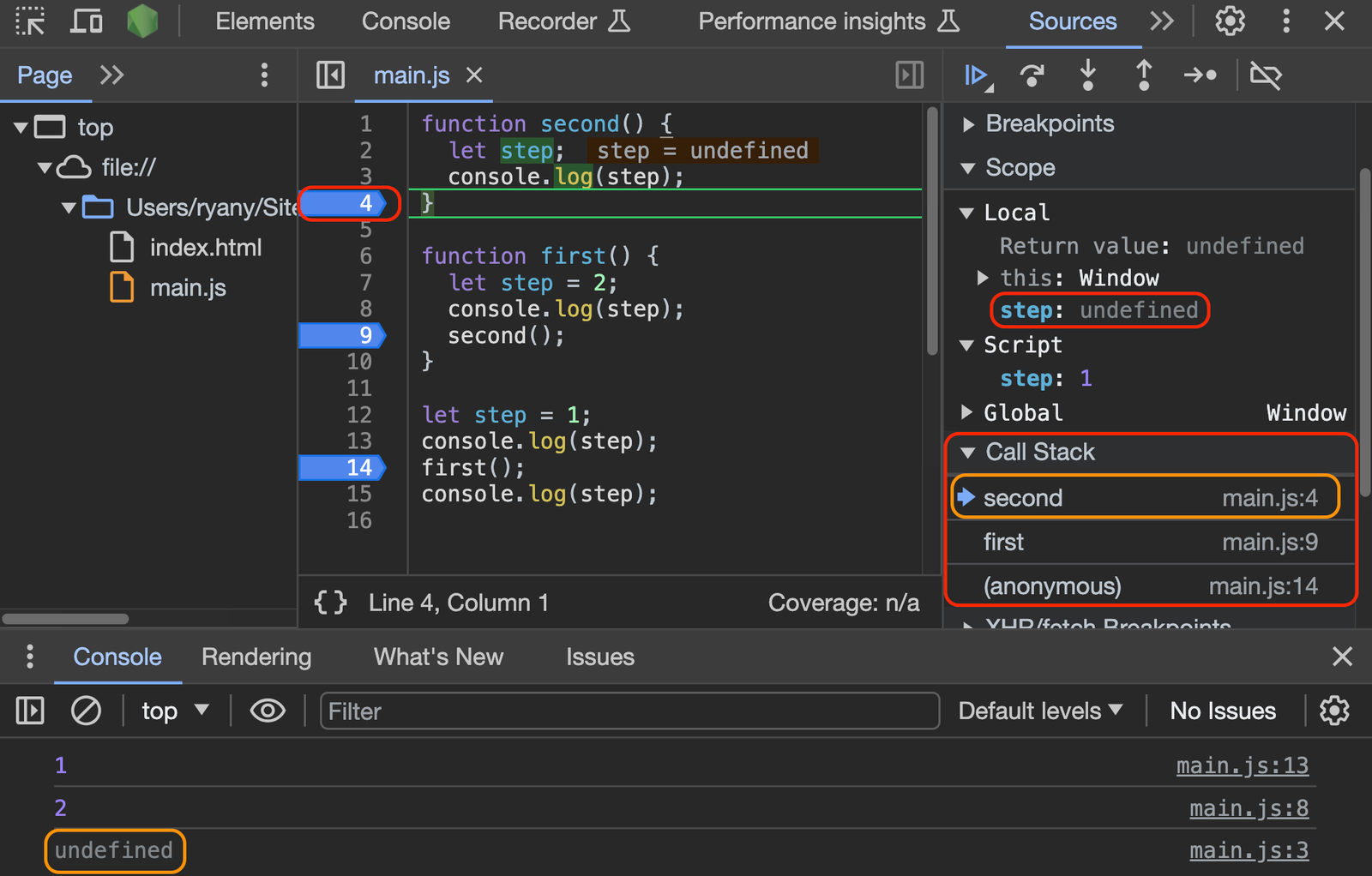
Task: Clear the console
Action: (86, 711)
